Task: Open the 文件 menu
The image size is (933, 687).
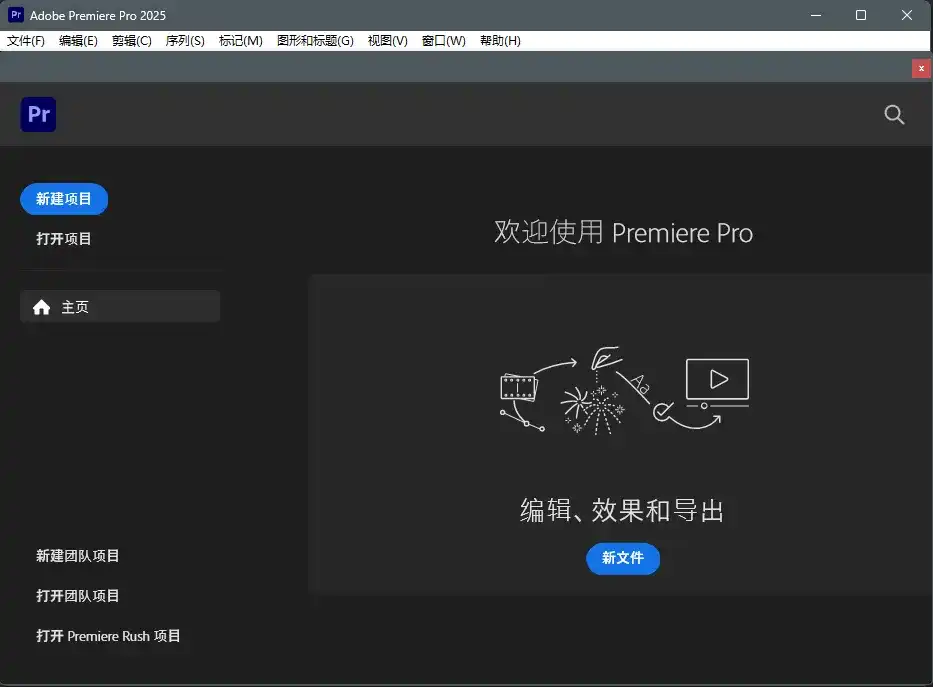Action: tap(26, 40)
